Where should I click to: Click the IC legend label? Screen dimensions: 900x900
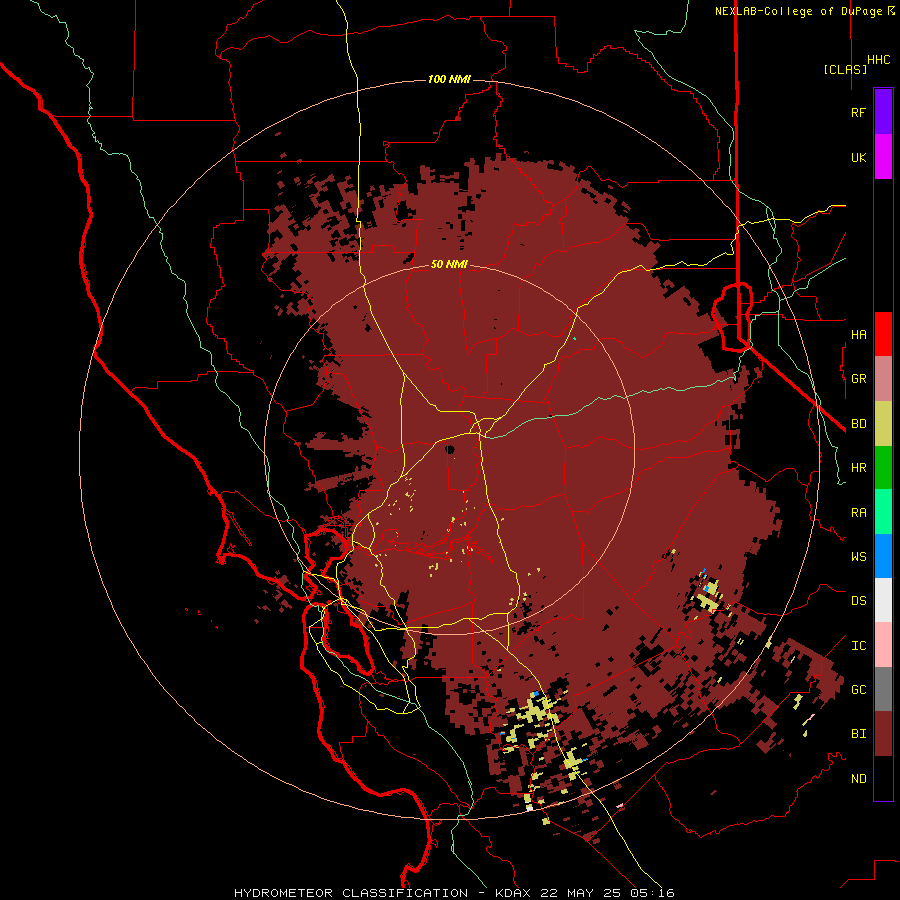(x=858, y=645)
